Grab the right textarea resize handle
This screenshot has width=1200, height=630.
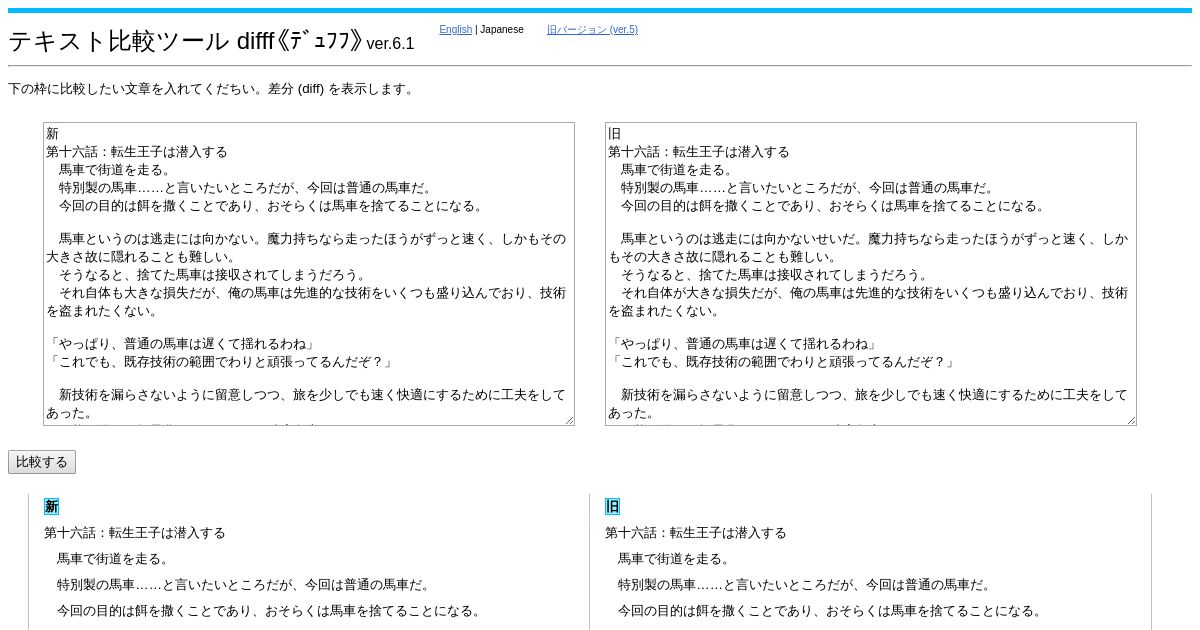(1131, 420)
